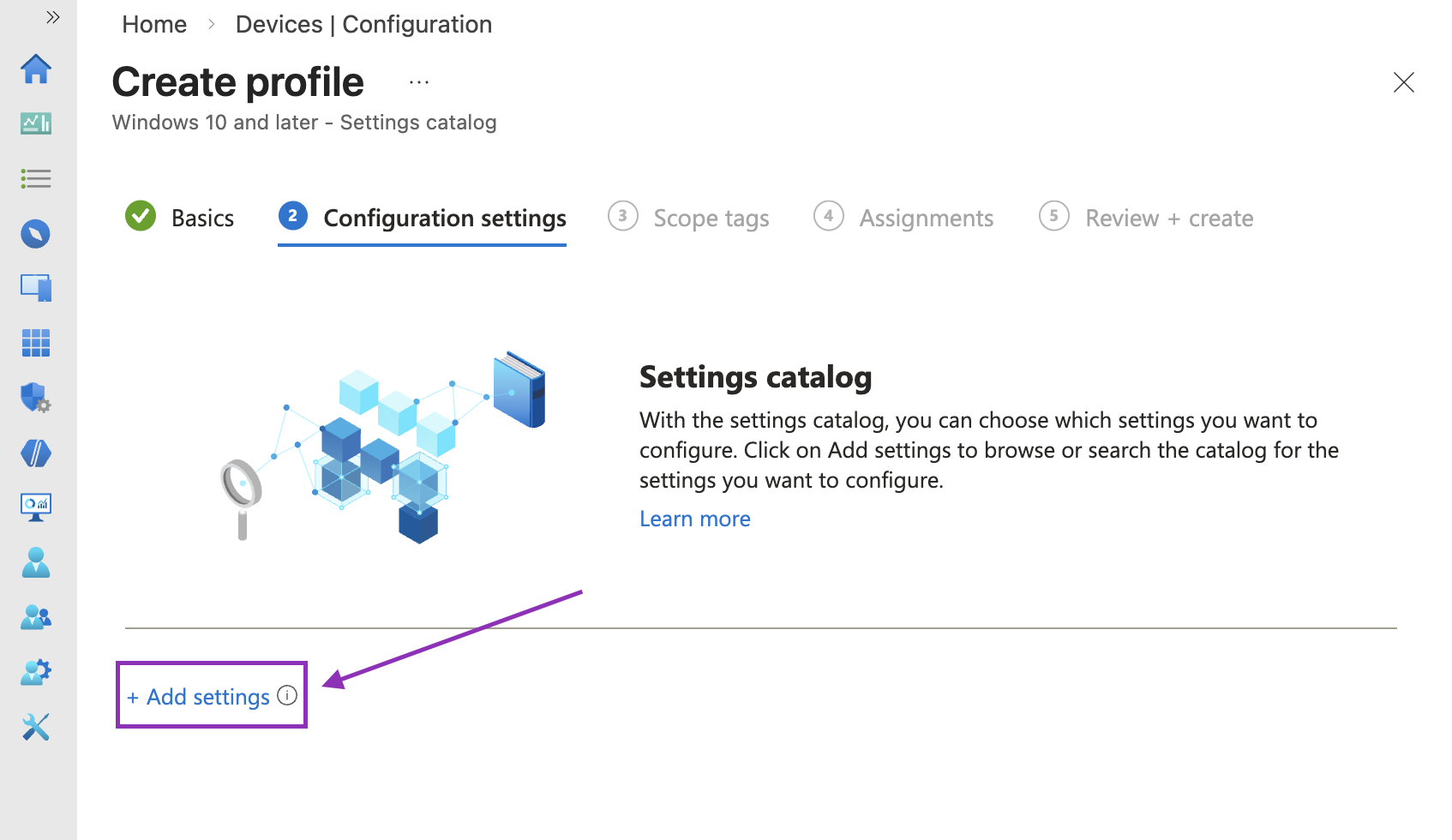Go to Devices | Configuration breadcrumb

click(x=363, y=24)
